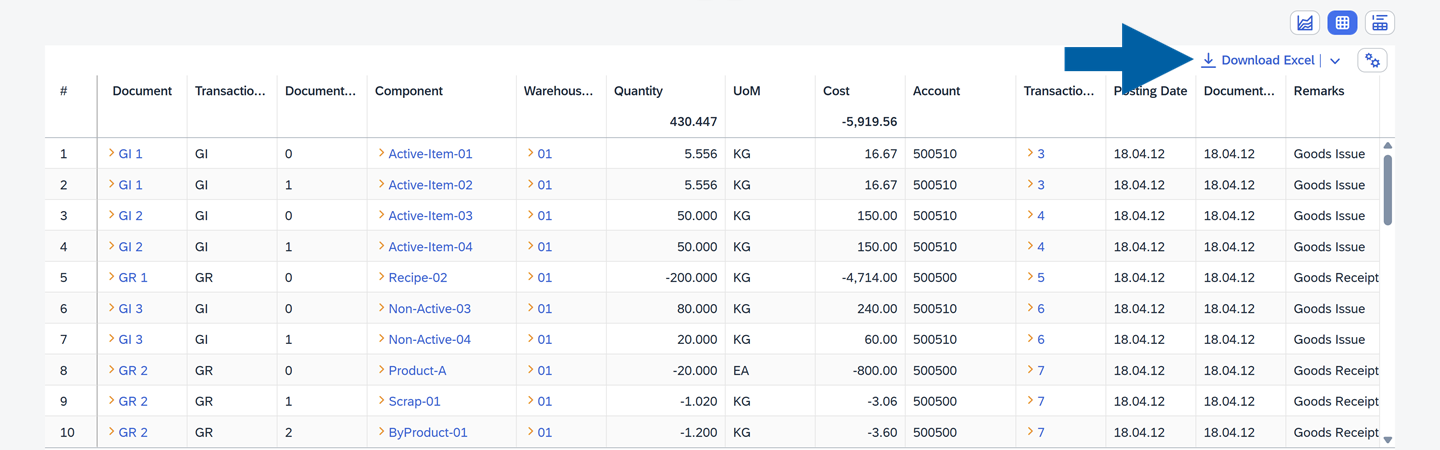Sort by the Quantity column header
Image resolution: width=1440 pixels, height=450 pixels.
638,91
